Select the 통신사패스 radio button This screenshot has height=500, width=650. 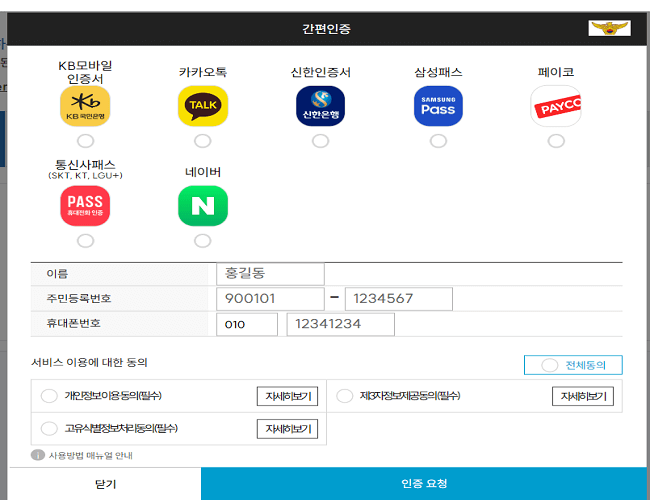click(85, 241)
